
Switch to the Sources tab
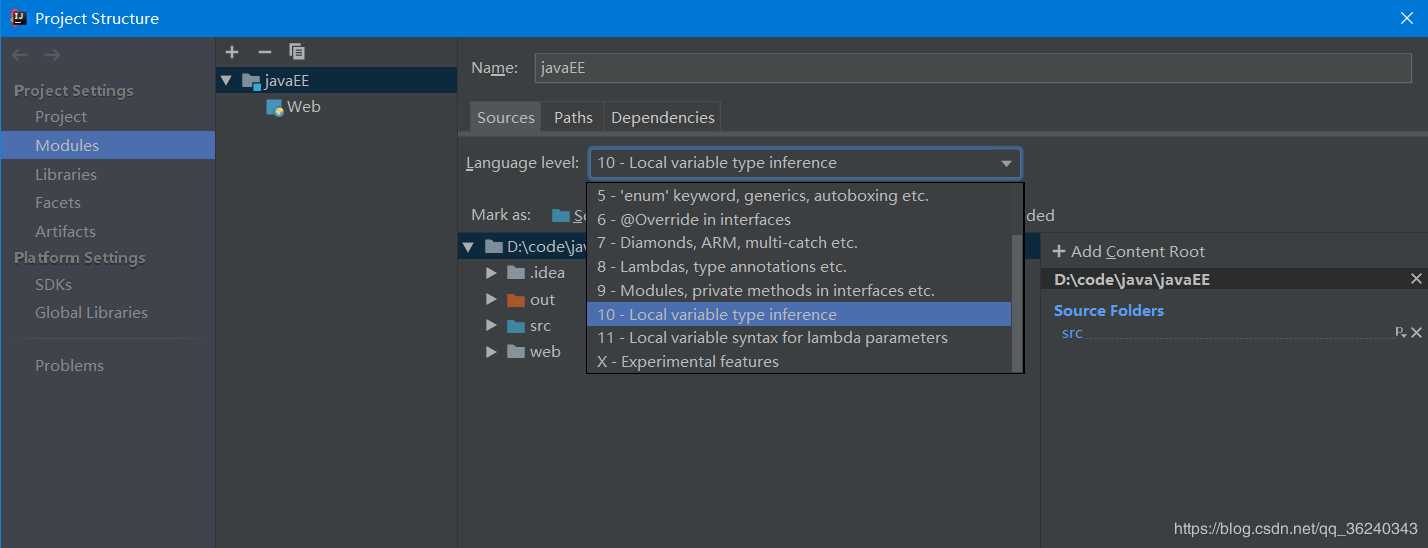pos(505,117)
